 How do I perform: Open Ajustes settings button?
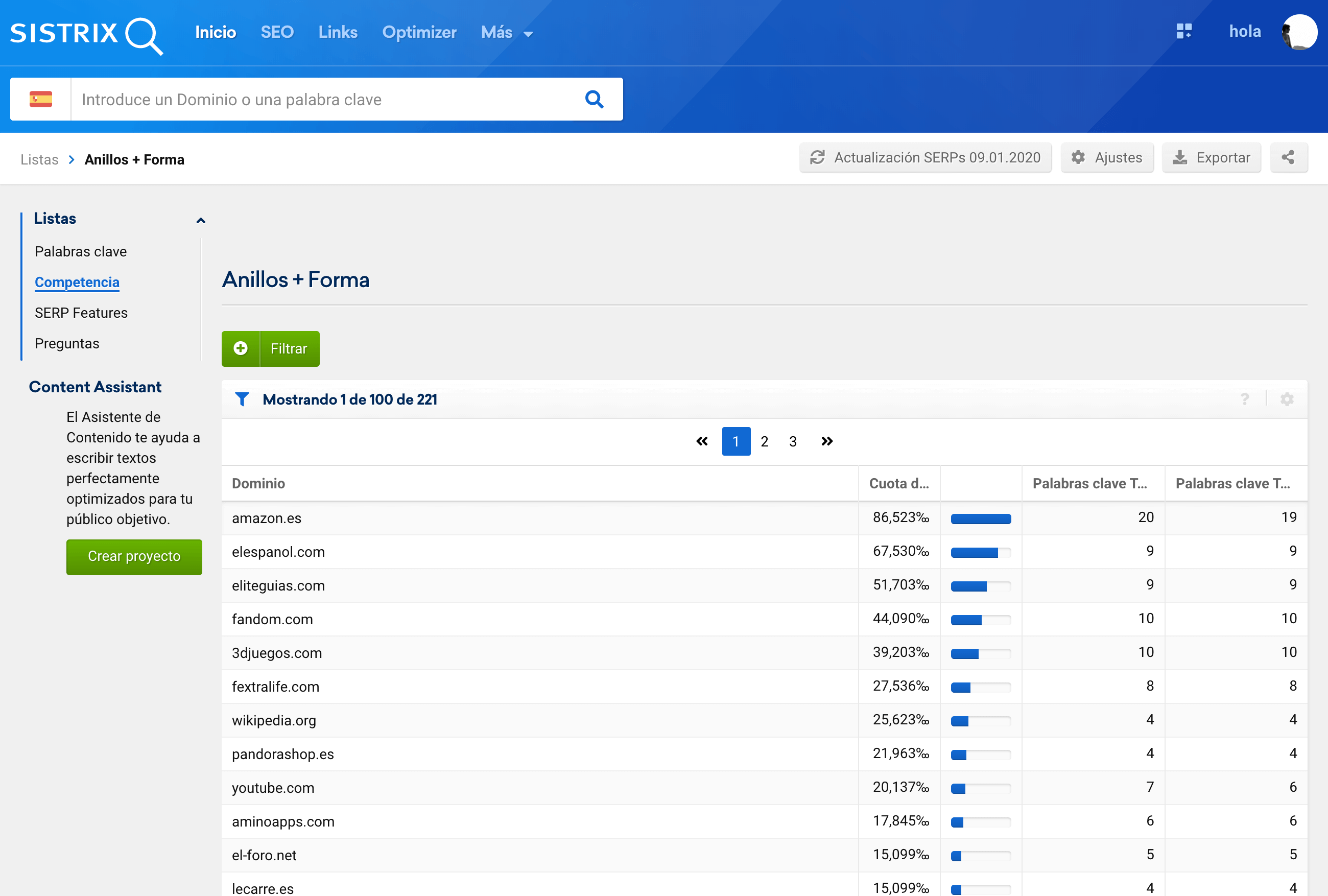point(1107,158)
